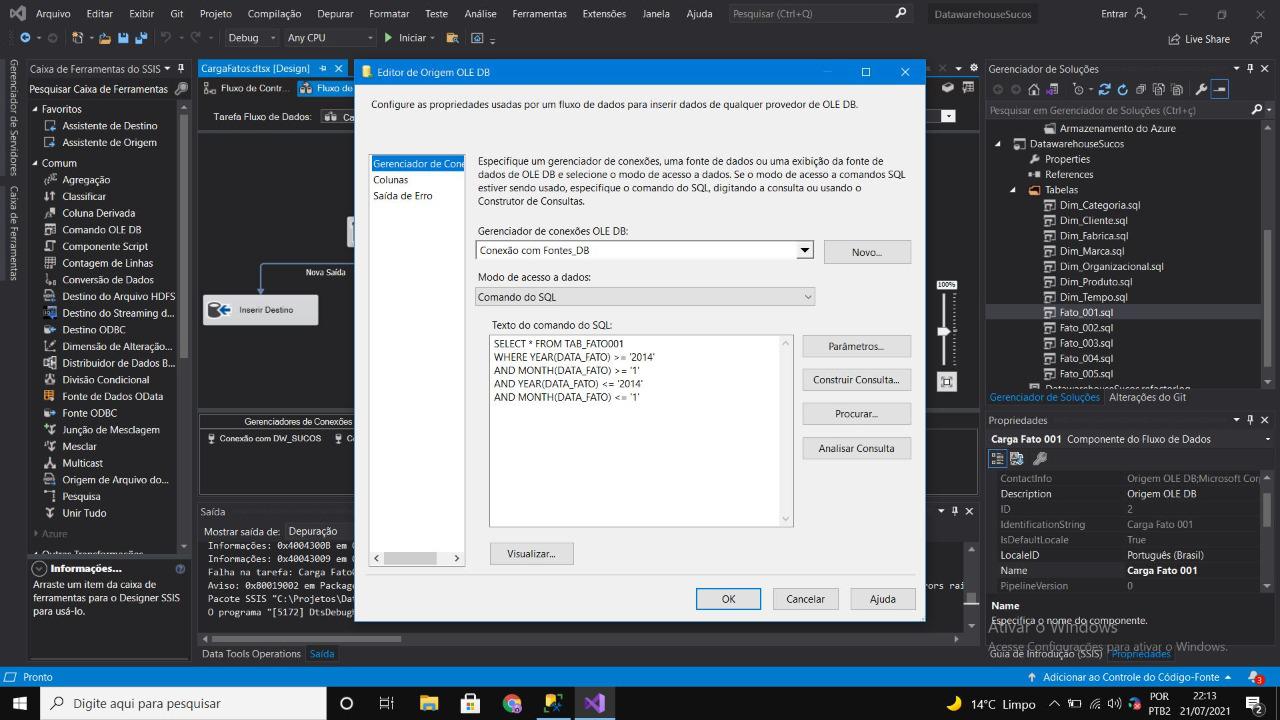The width and height of the screenshot is (1280, 720).
Task: Collapse the Favoritos toolbox group
Action: [x=35, y=109]
